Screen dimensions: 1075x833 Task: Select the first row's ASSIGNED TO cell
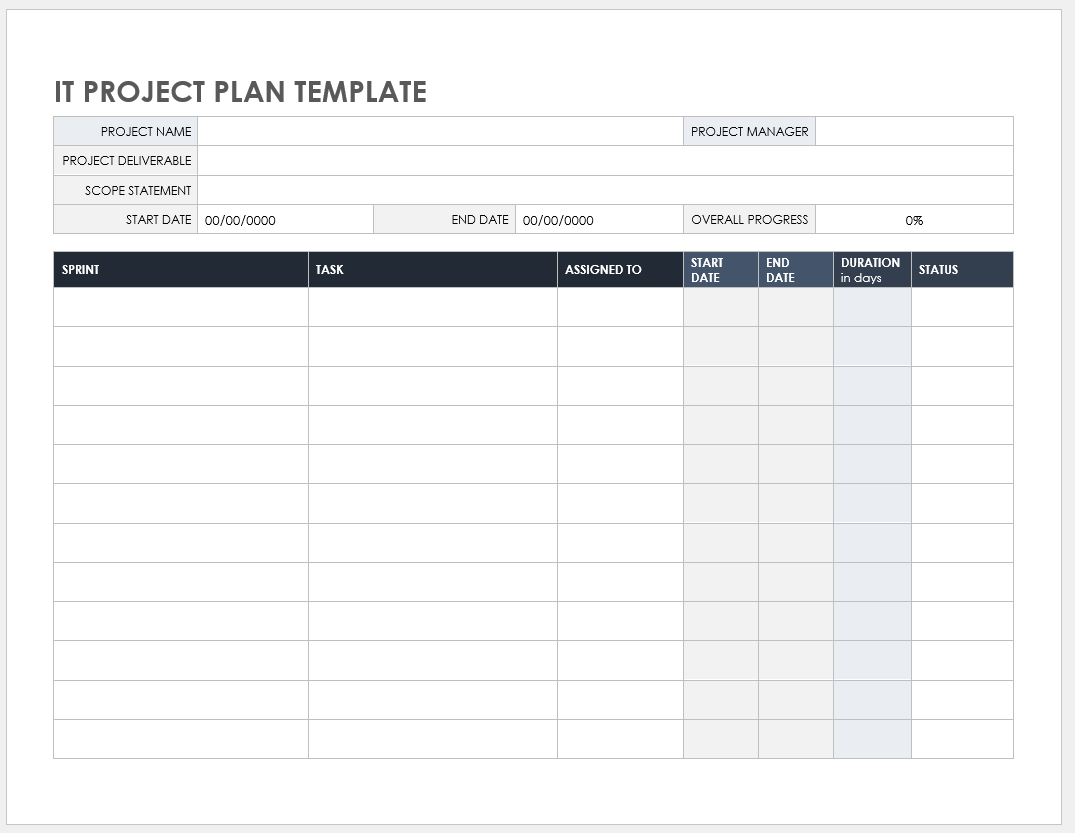pos(620,307)
